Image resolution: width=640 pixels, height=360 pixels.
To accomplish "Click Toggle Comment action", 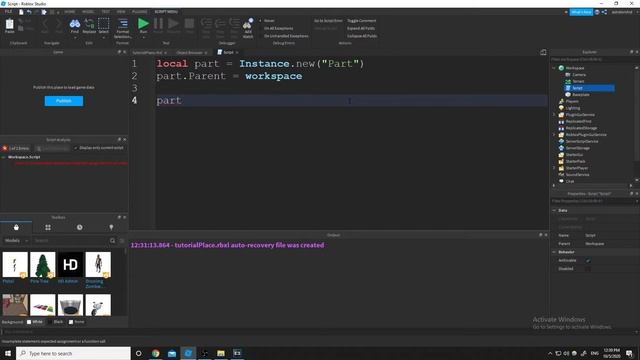I will coord(362,21).
